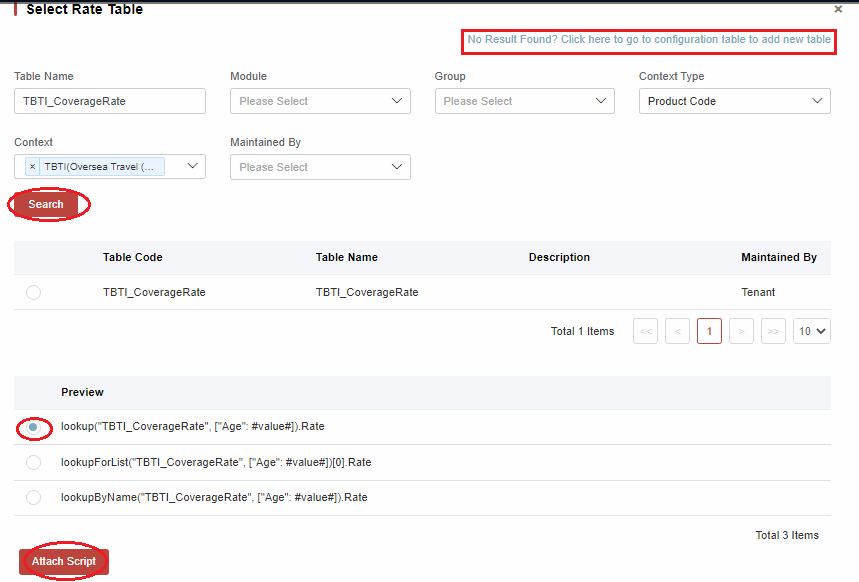859x582 pixels.
Task: Open the Module dropdown
Action: tap(320, 101)
